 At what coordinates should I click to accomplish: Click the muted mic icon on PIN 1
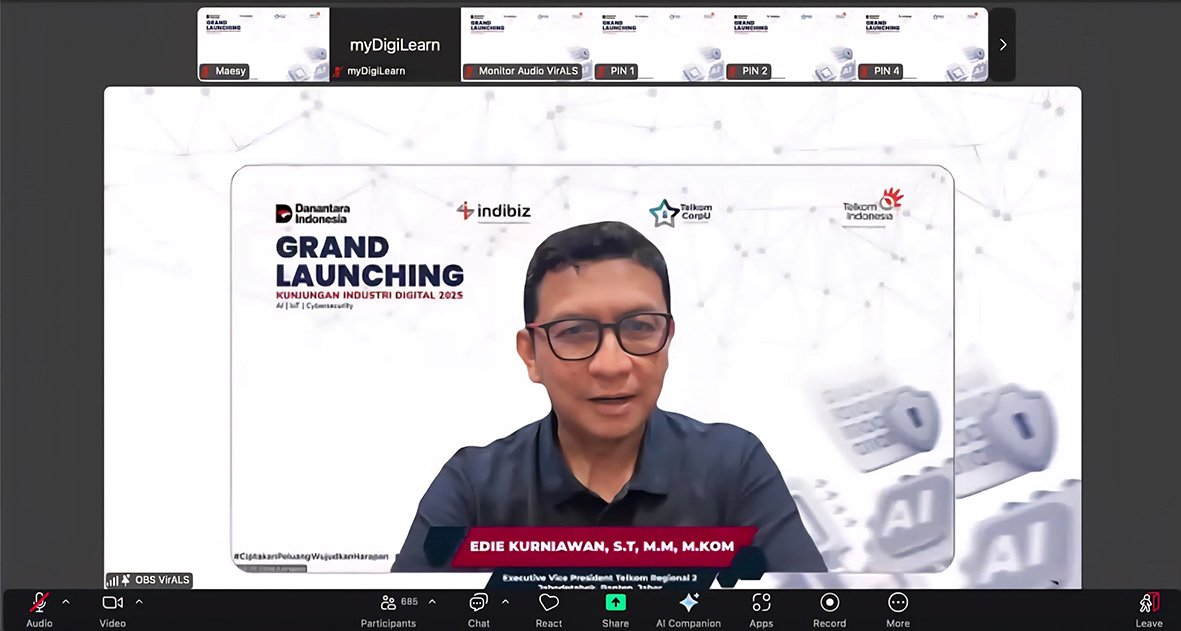pyautogui.click(x=602, y=72)
